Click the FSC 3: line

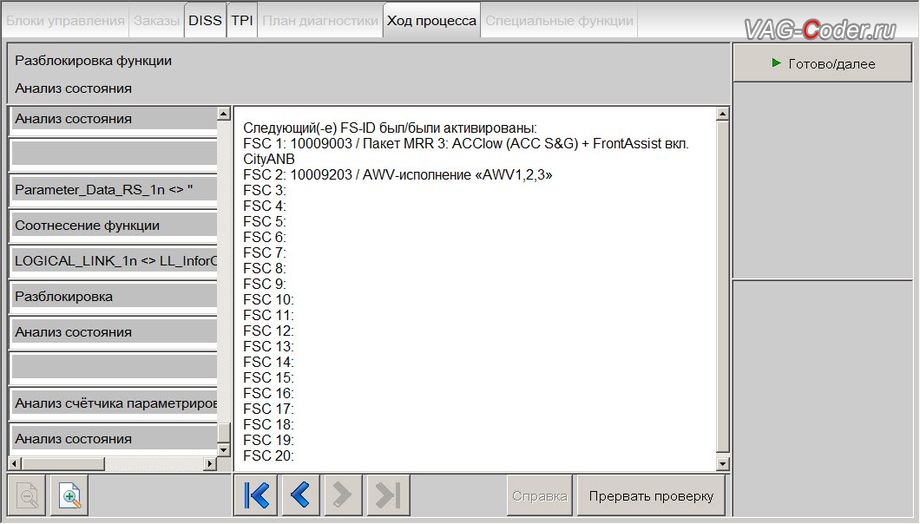coord(265,190)
